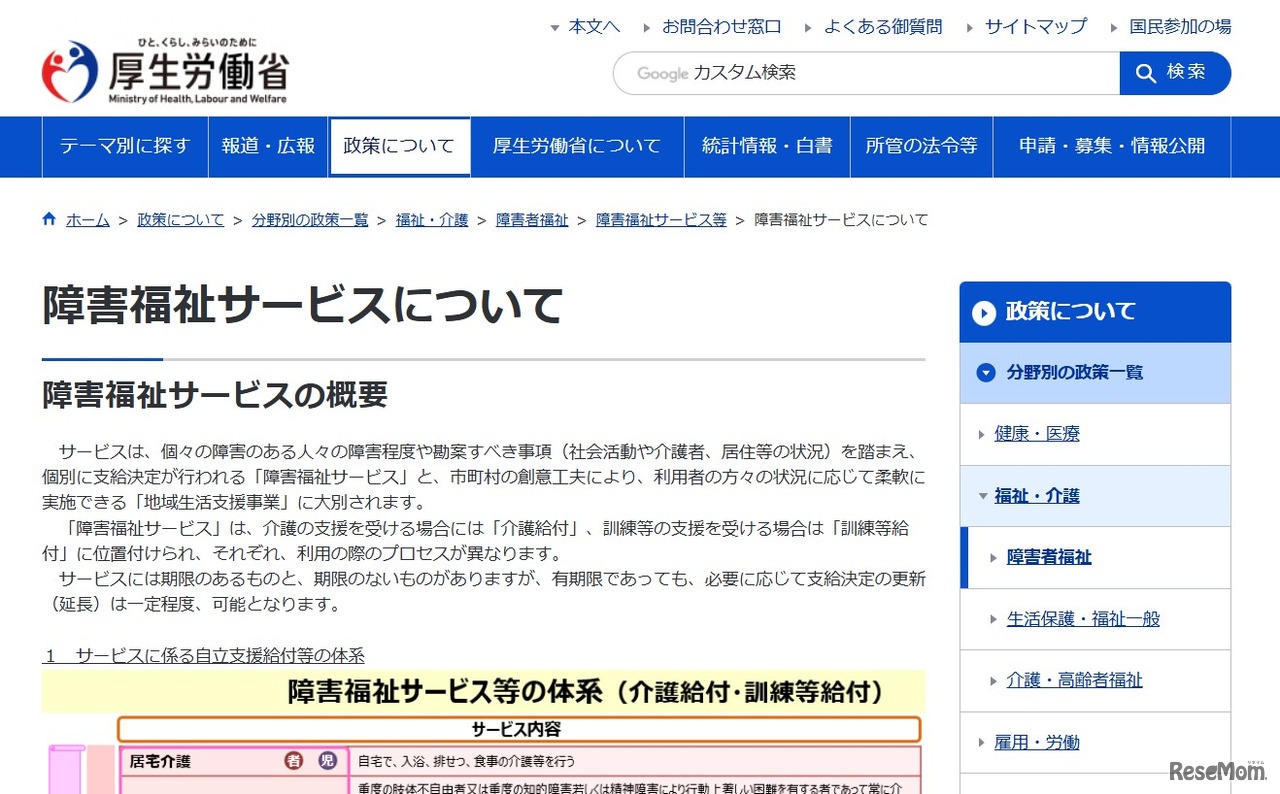Open the よくある御質問 page
1280x794 pixels.
click(884, 27)
